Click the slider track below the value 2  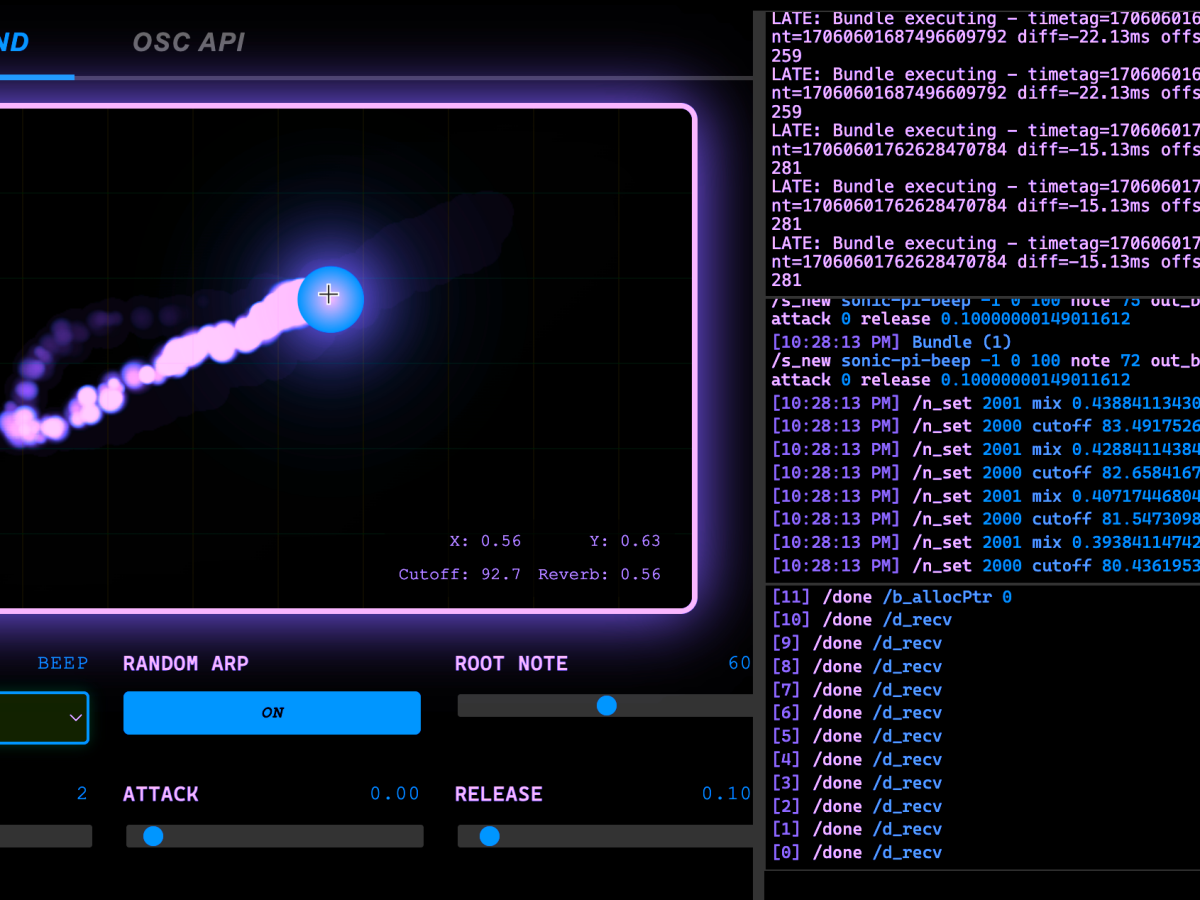coord(45,836)
